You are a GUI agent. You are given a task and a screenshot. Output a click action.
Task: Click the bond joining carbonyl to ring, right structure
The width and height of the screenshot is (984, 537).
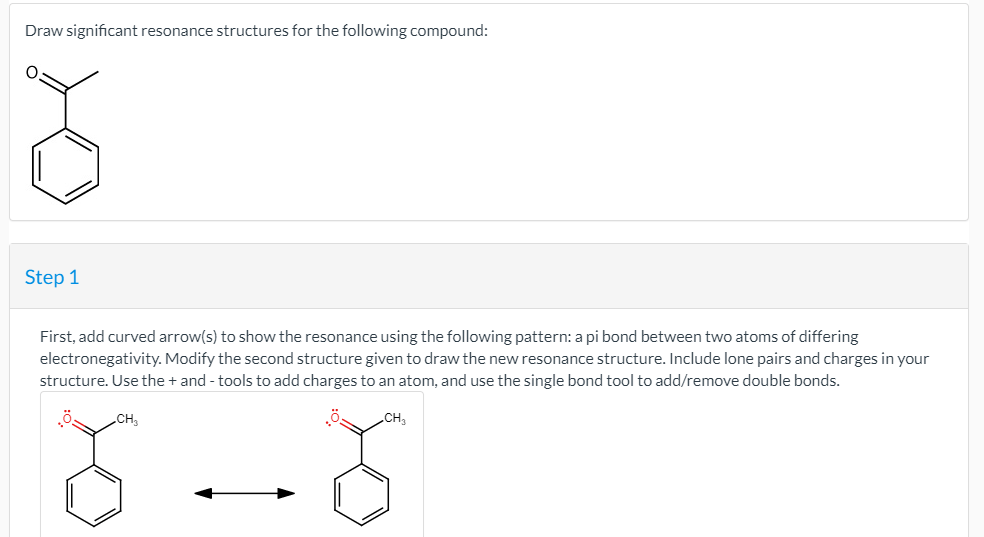(361, 449)
